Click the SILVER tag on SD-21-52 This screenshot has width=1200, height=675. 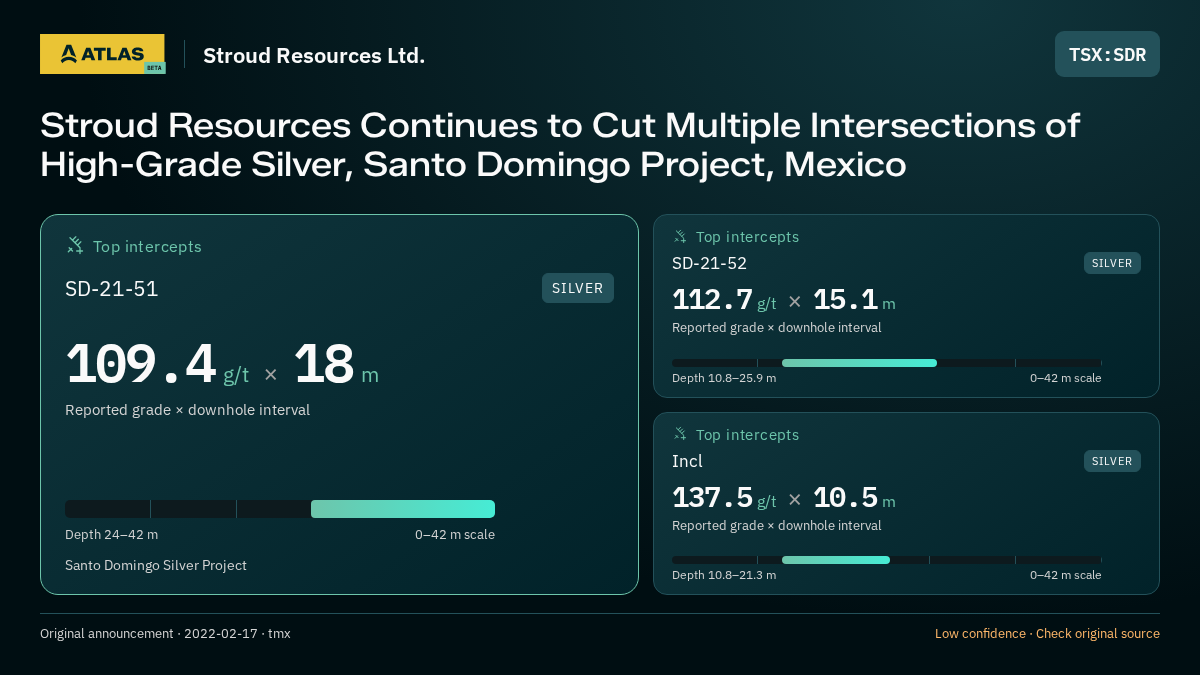1112,263
